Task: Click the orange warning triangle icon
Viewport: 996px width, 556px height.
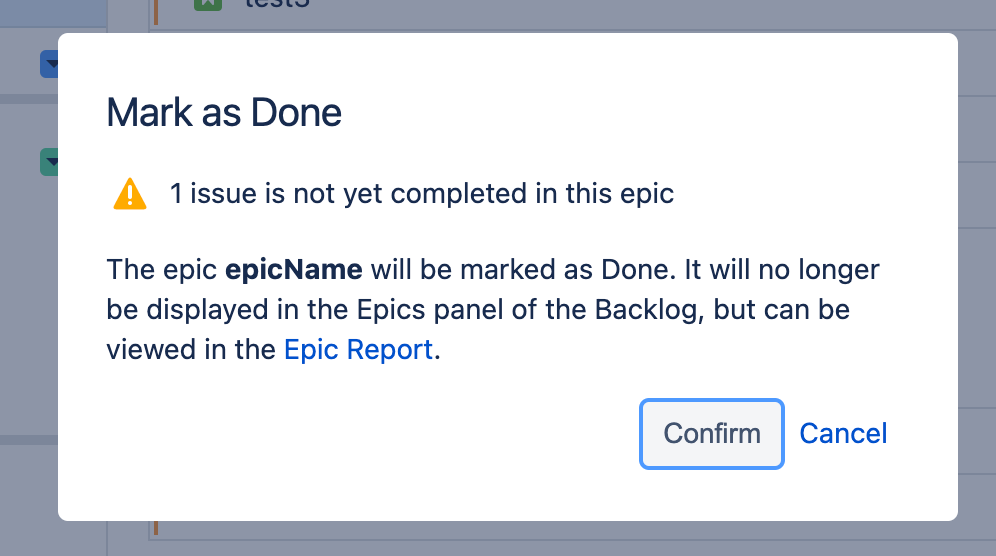Action: pyautogui.click(x=130, y=193)
